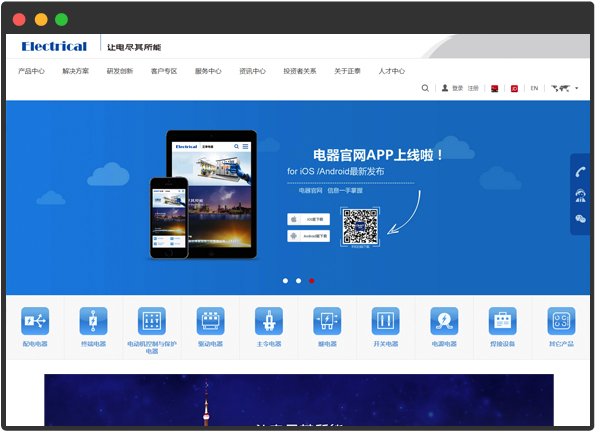
Task: Open the 产品中心 navigation menu
Action: point(31,71)
